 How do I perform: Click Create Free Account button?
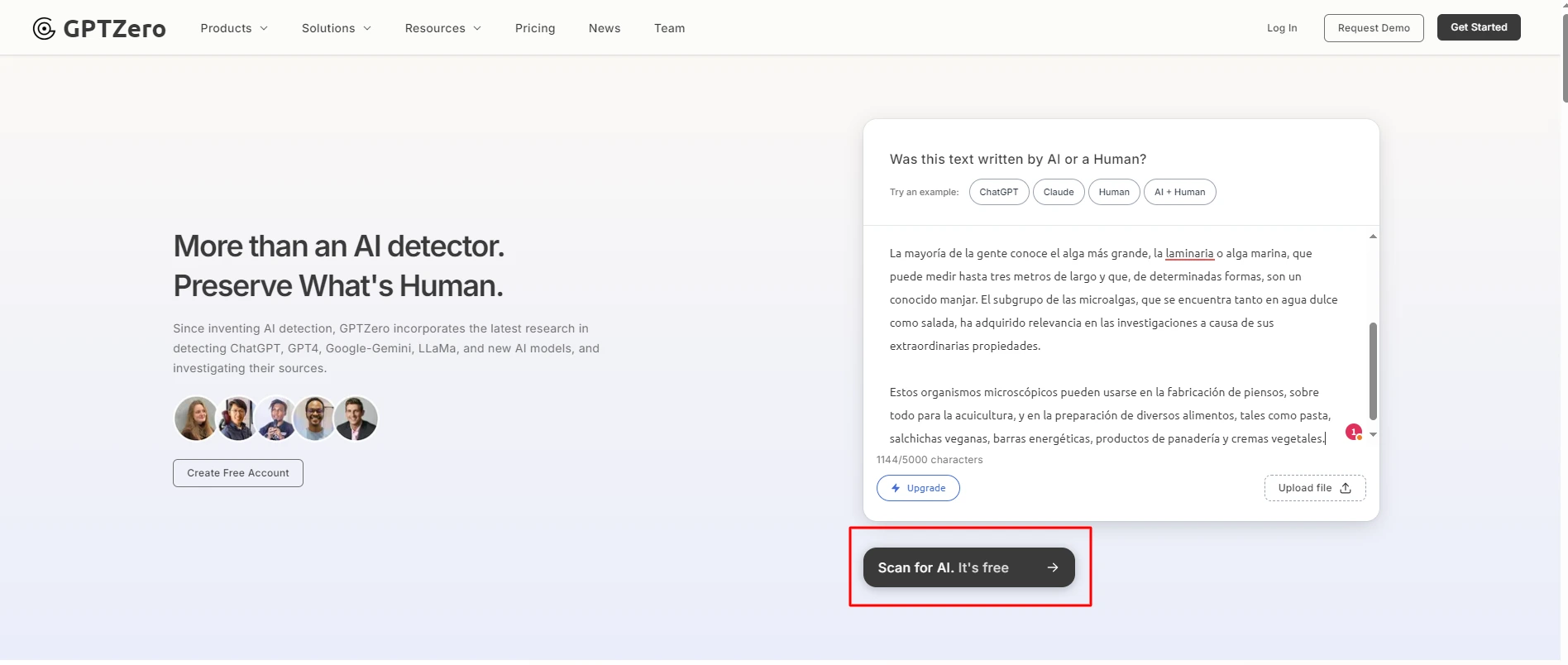pyautogui.click(x=238, y=473)
